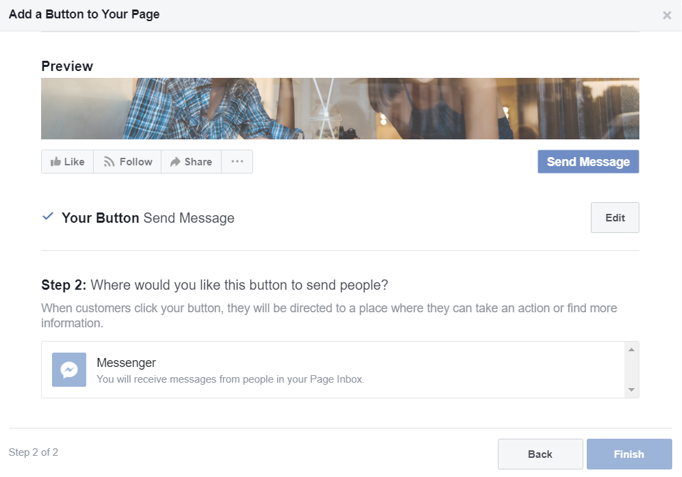
Task: Click the 'Add a Button to Your Page' title
Action: pyautogui.click(x=84, y=14)
